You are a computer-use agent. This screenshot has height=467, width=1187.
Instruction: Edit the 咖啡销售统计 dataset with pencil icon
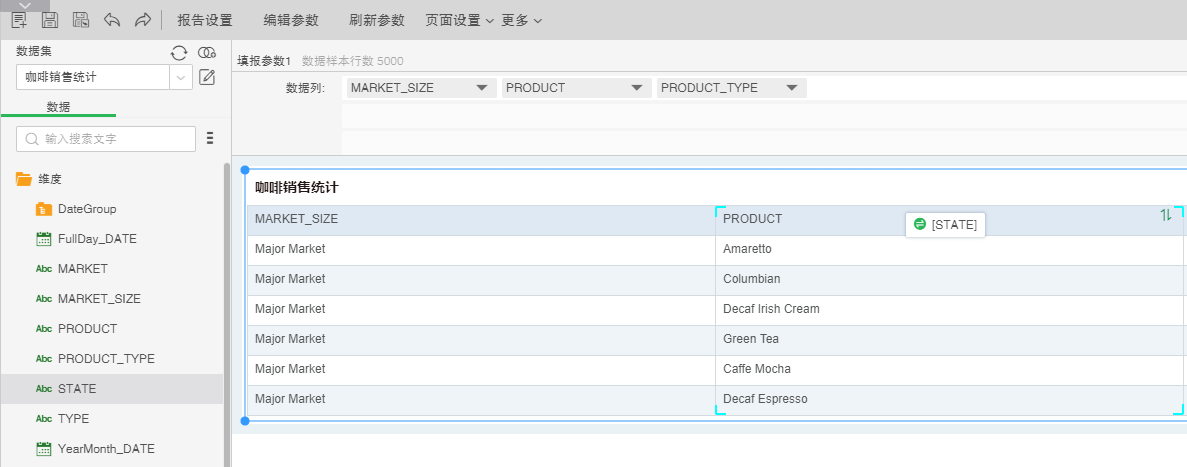tap(207, 77)
